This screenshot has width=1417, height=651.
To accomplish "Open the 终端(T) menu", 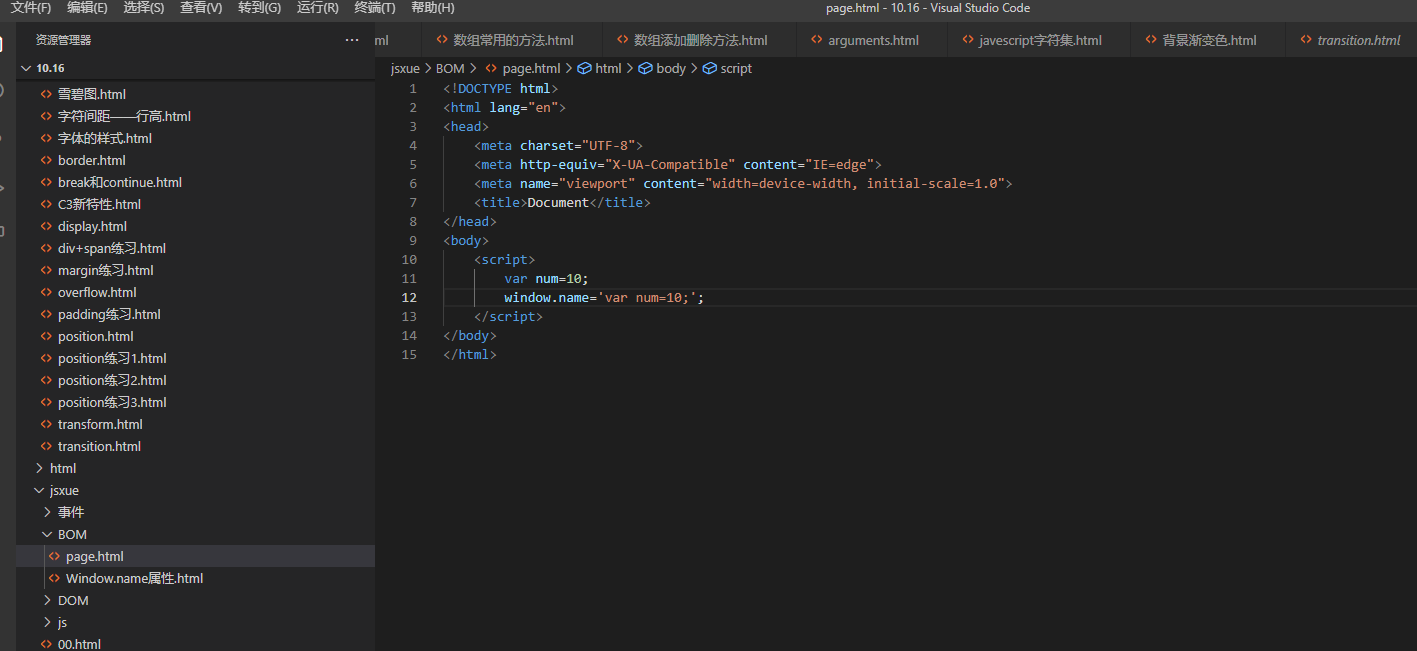I will pyautogui.click(x=375, y=8).
